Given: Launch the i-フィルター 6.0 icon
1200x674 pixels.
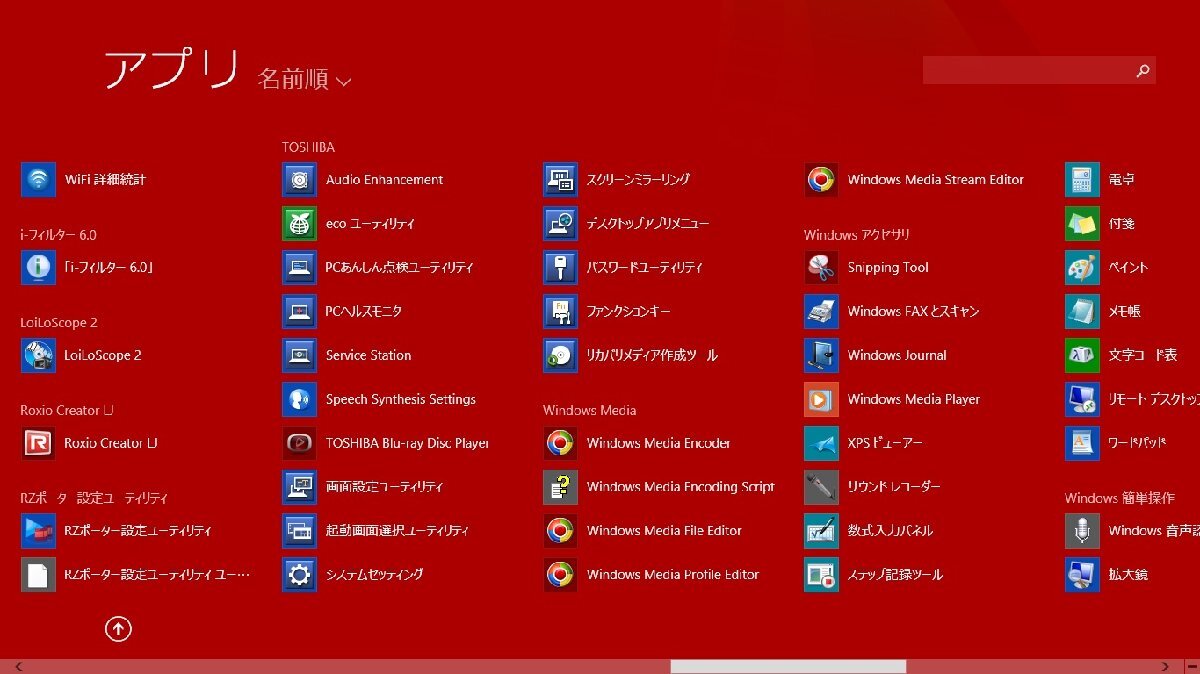Looking at the screenshot, I should click(x=38, y=268).
